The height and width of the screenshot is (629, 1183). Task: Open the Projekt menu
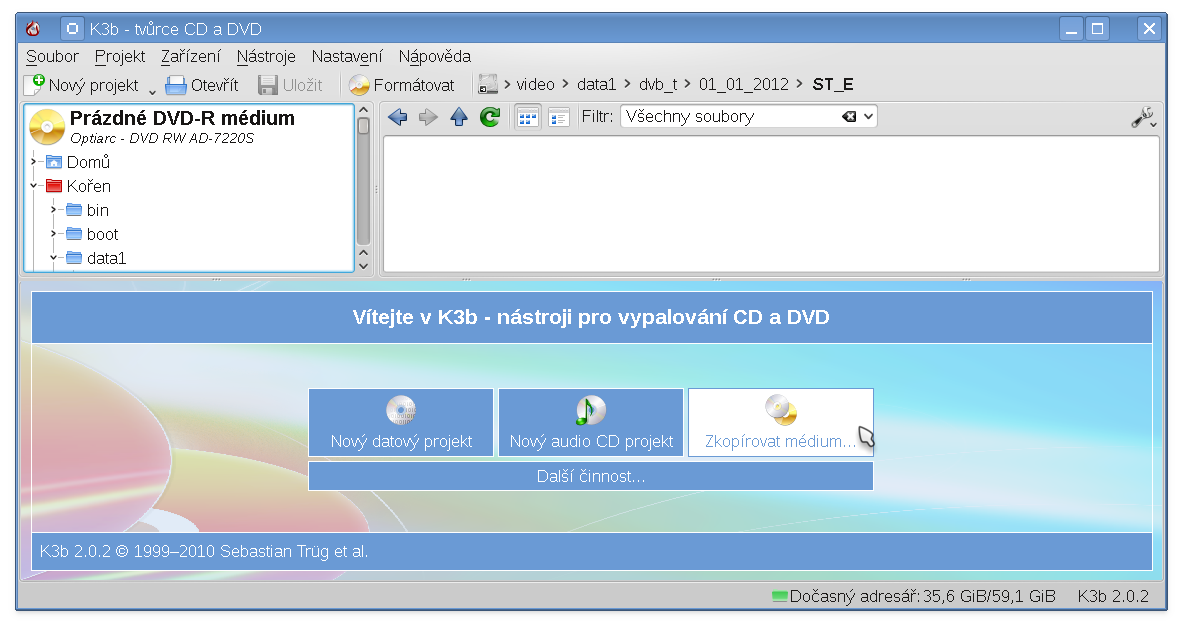[x=120, y=57]
